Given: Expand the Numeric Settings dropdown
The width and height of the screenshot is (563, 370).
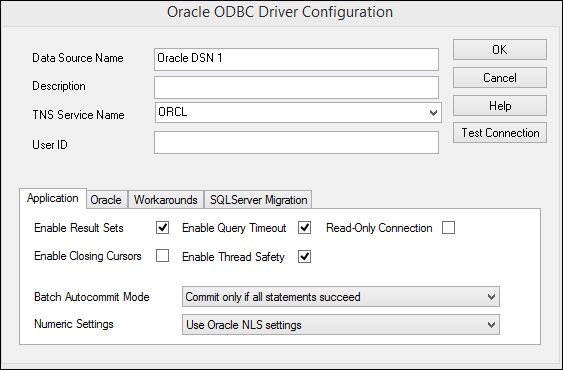Looking at the screenshot, I should pyautogui.click(x=341, y=325).
